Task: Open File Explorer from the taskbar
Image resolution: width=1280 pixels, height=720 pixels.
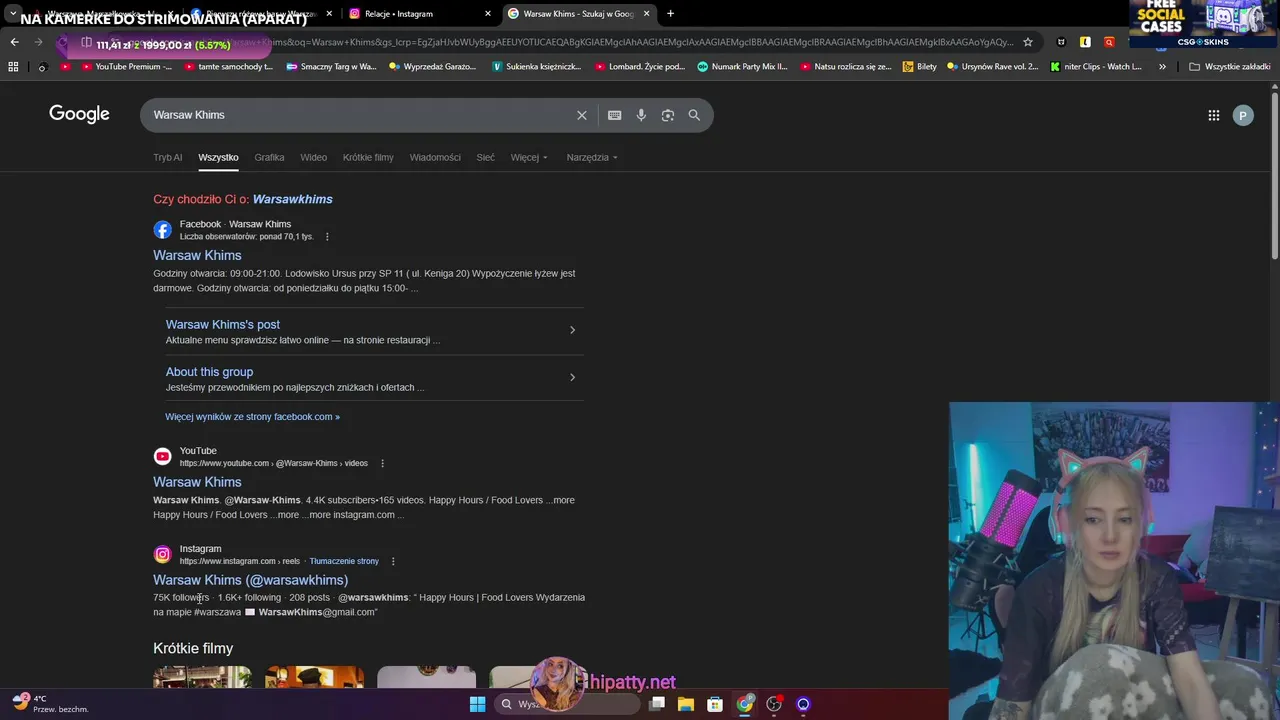Action: point(686,704)
